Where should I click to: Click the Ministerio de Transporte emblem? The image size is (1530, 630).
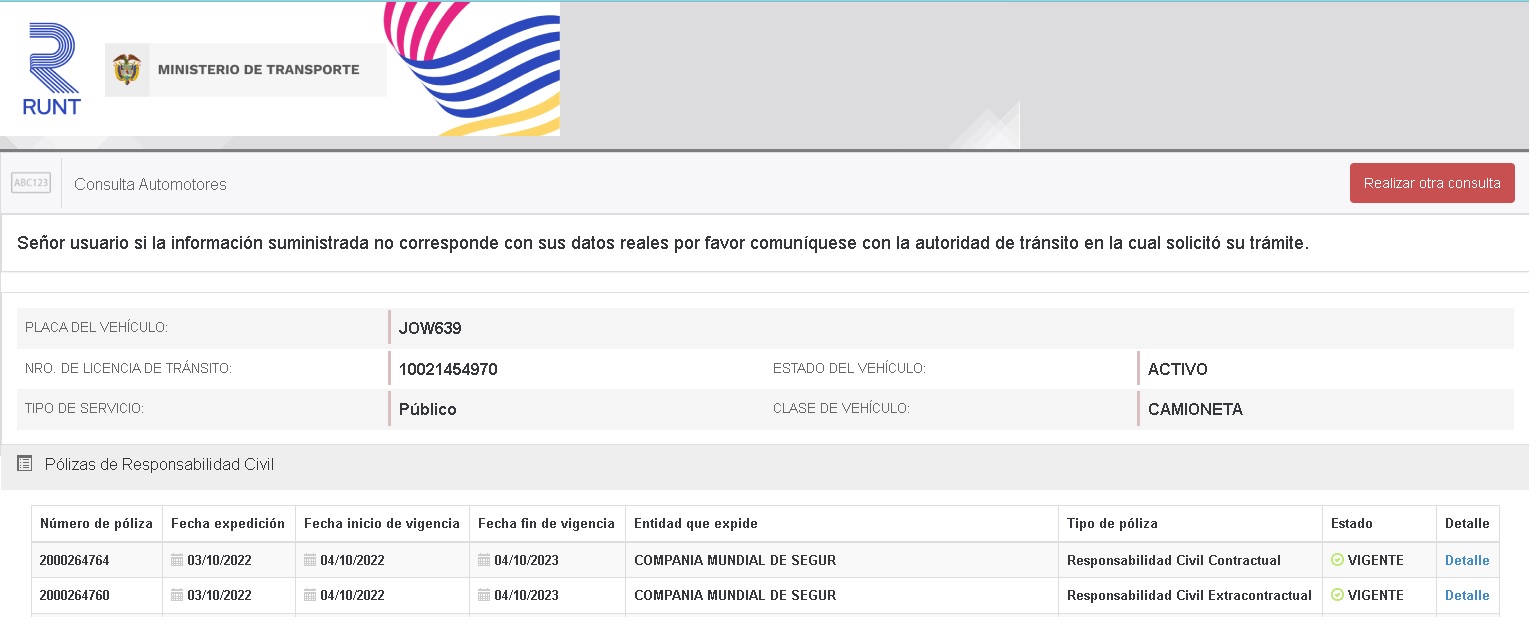127,70
